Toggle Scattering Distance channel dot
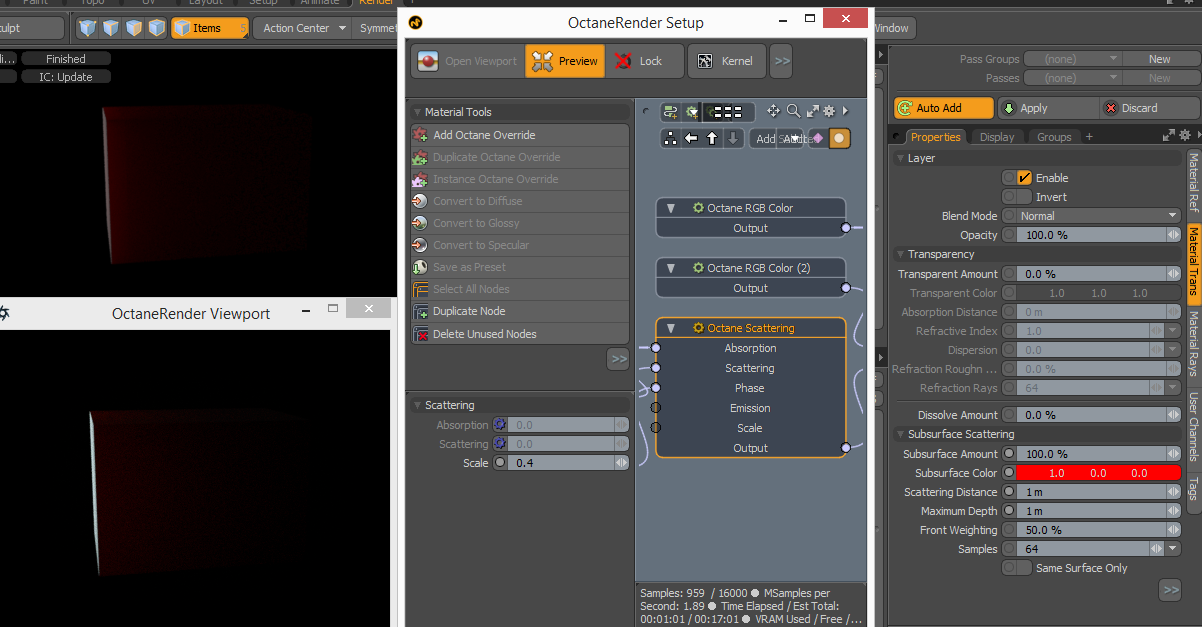This screenshot has width=1202, height=627. click(x=1009, y=492)
